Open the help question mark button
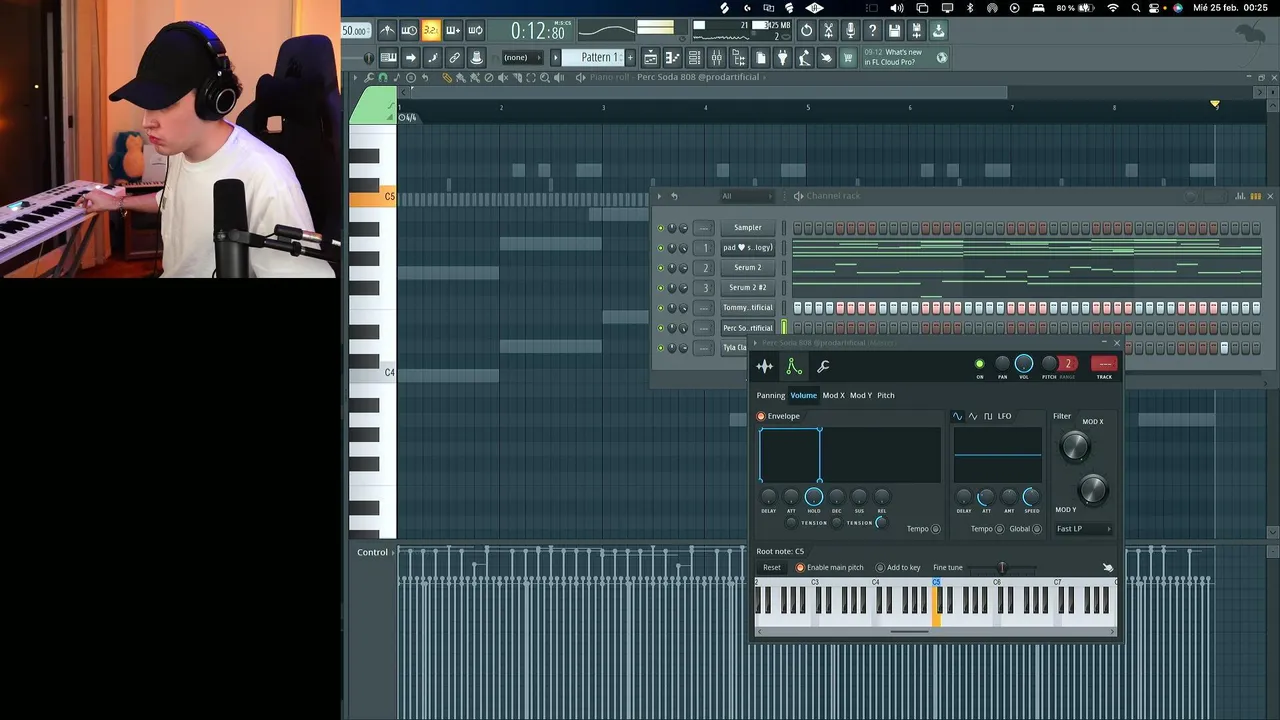The height and width of the screenshot is (720, 1280). tap(872, 31)
